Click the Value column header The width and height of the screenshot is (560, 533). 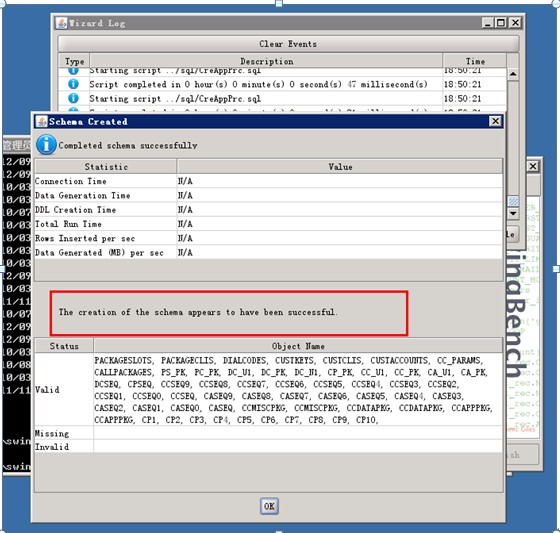coord(340,166)
